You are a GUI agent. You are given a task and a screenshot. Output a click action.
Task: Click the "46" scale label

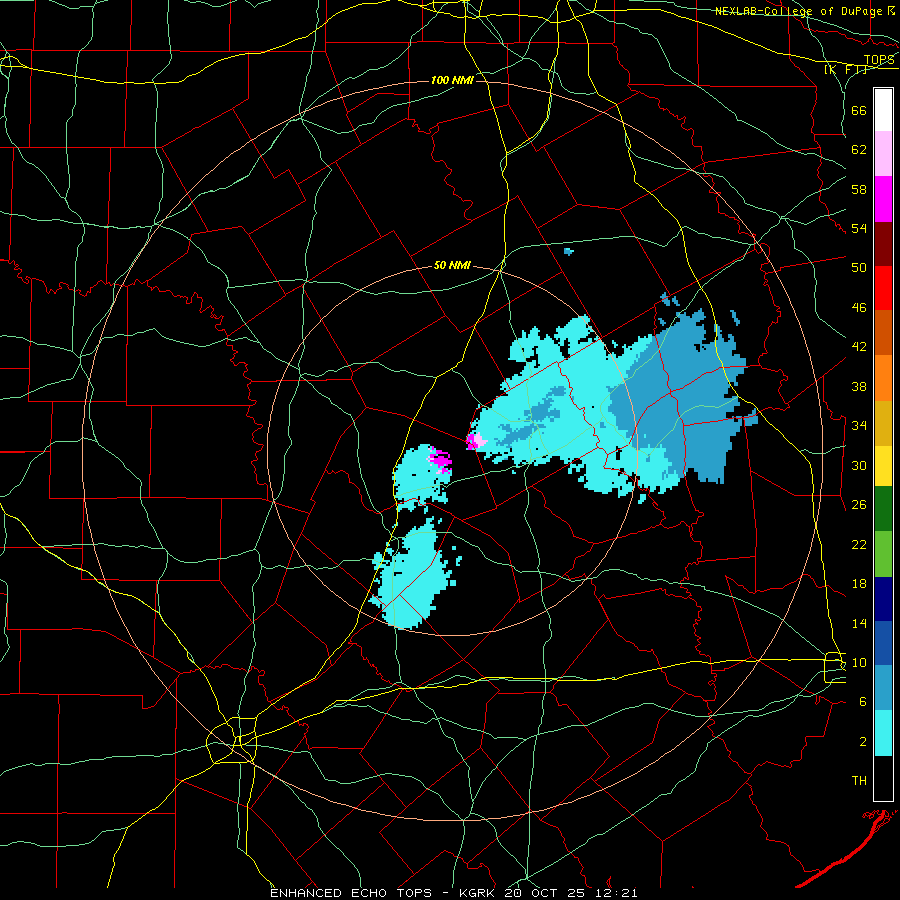(859, 307)
